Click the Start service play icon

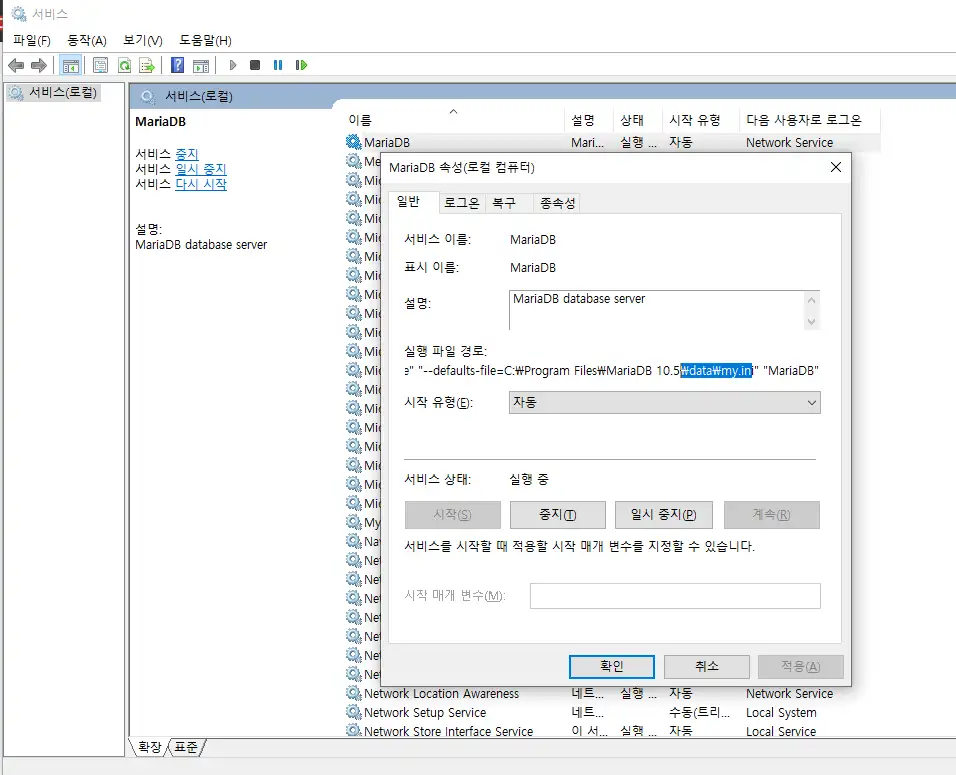(x=232, y=65)
